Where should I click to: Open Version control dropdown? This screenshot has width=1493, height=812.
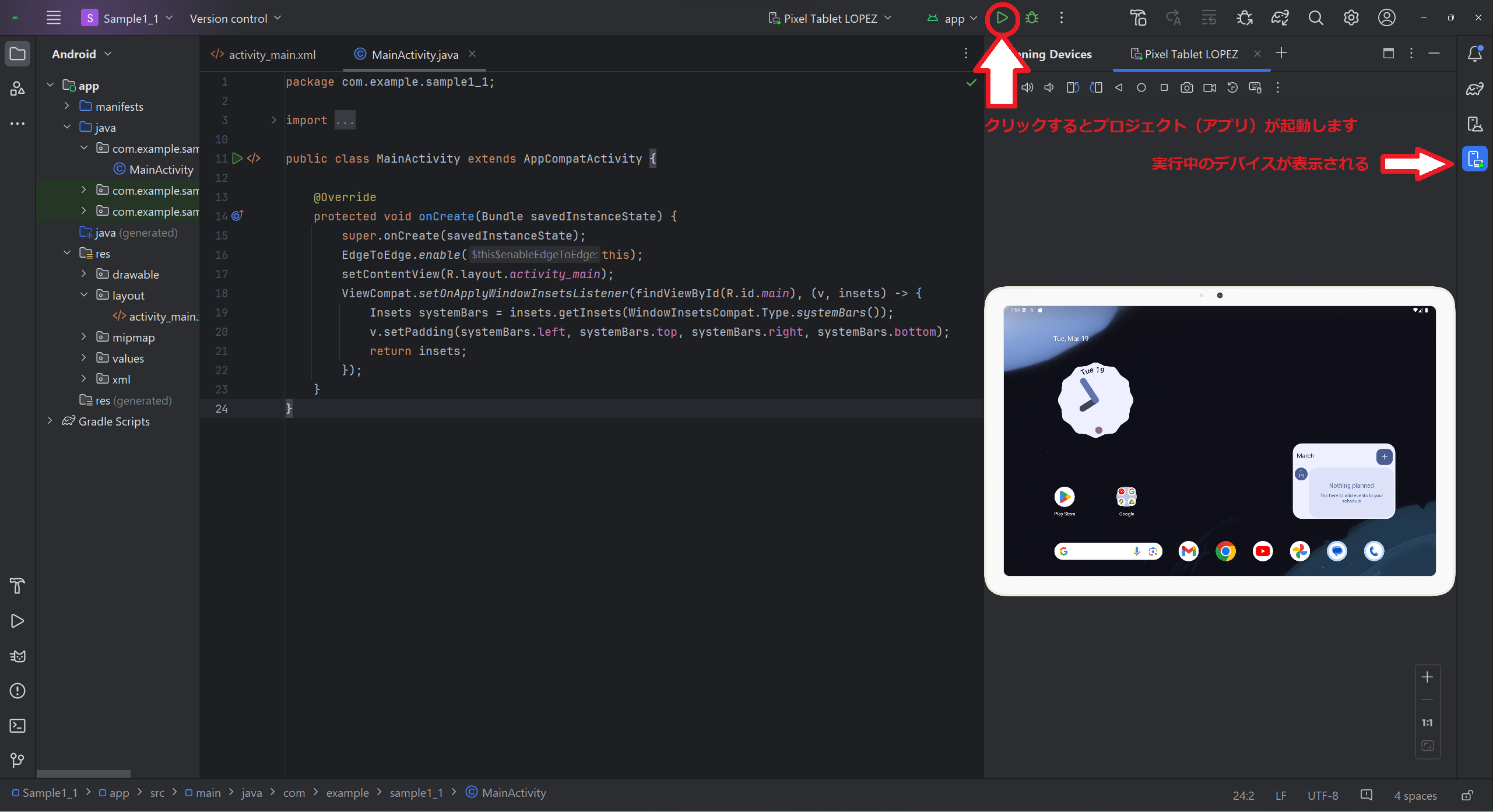click(x=236, y=18)
